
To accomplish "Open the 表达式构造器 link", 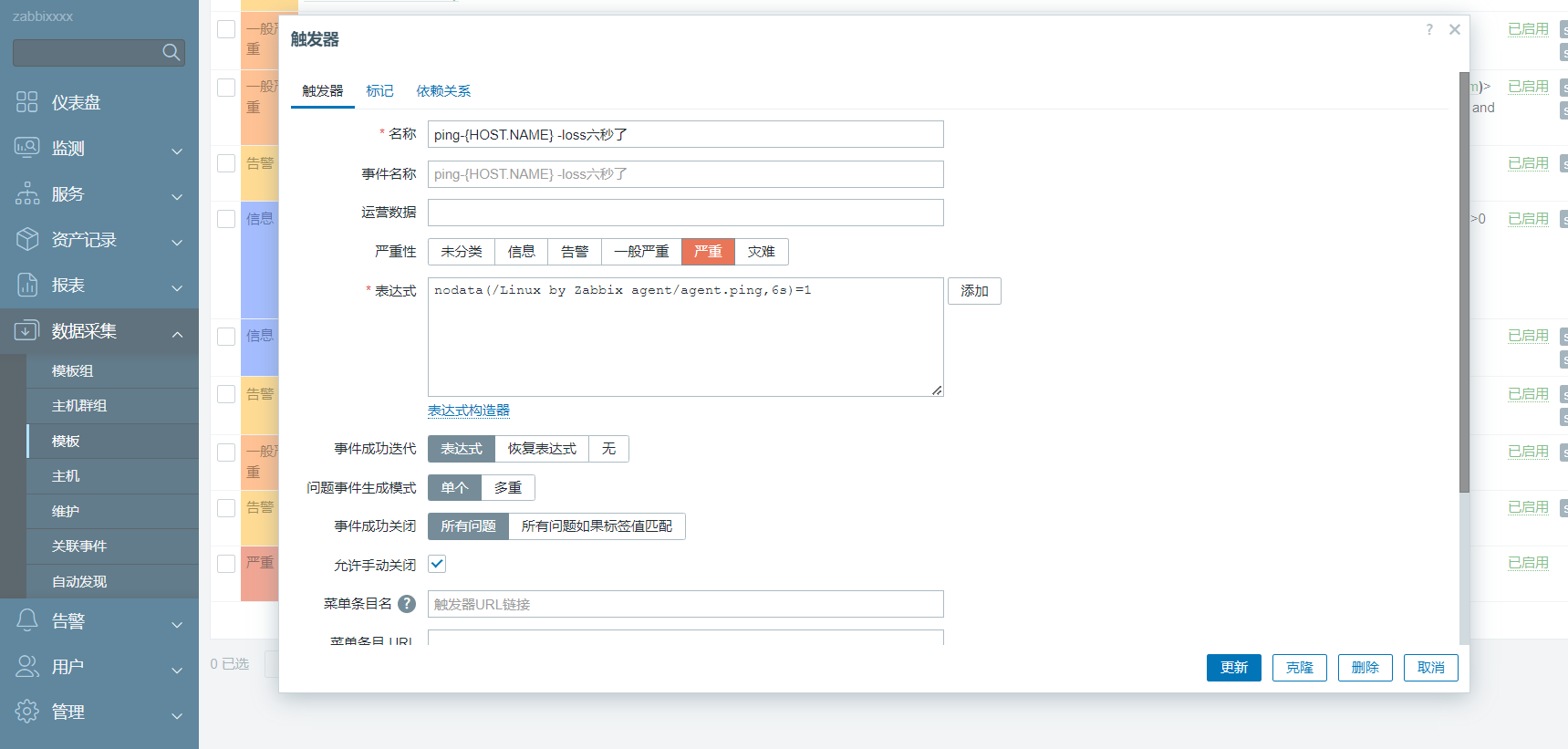I will pos(469,411).
